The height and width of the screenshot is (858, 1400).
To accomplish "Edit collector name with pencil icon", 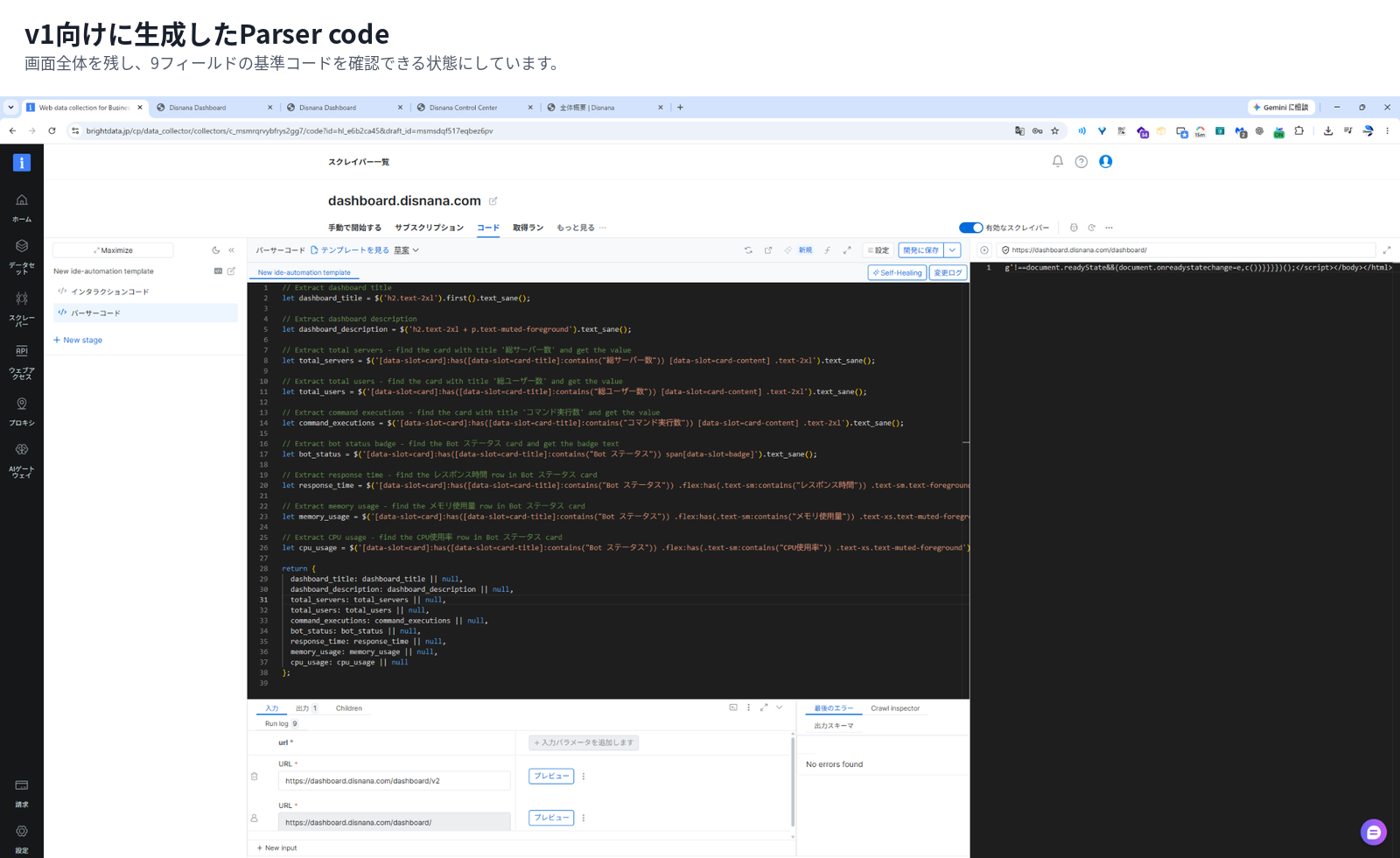I will 493,200.
